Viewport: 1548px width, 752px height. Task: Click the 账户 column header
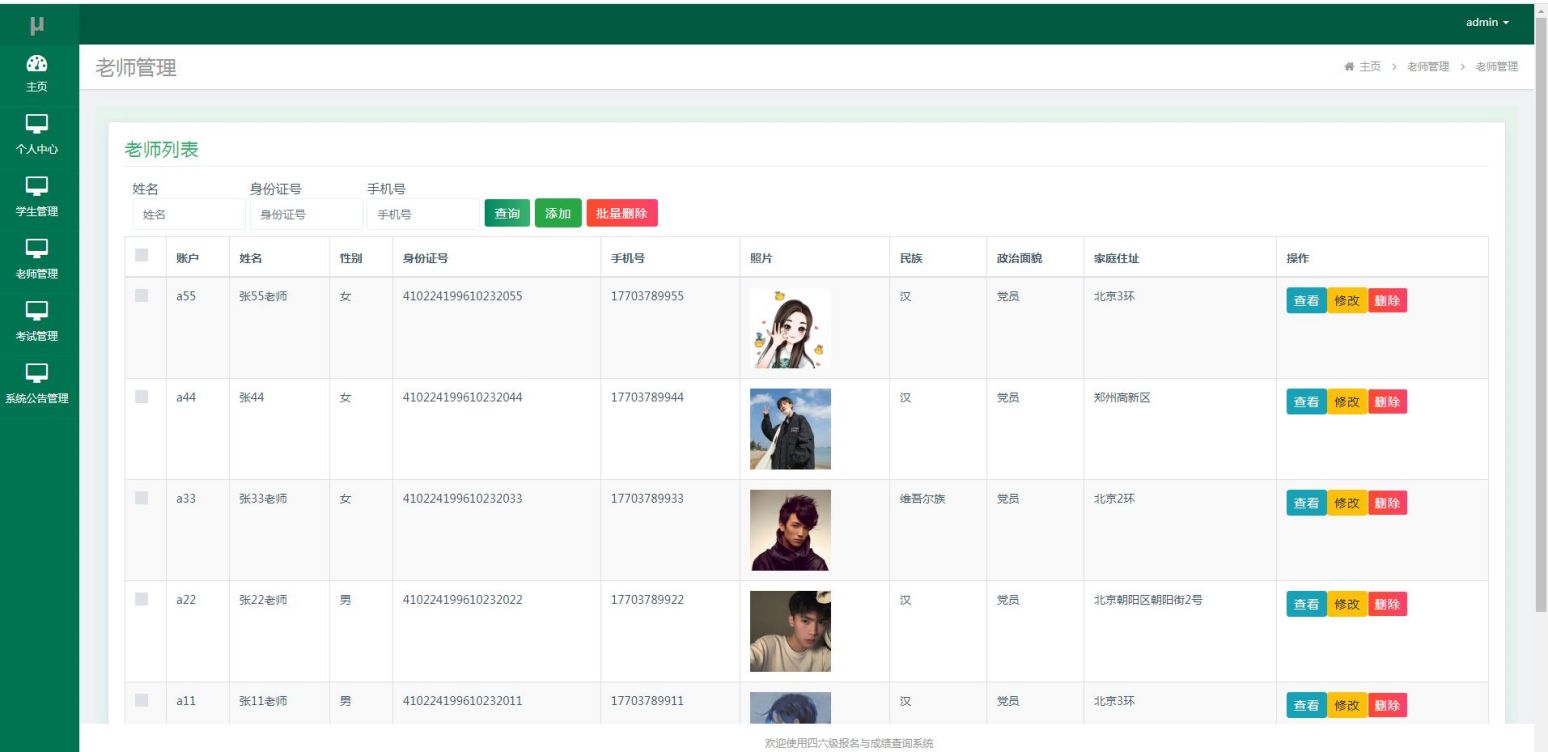point(187,258)
